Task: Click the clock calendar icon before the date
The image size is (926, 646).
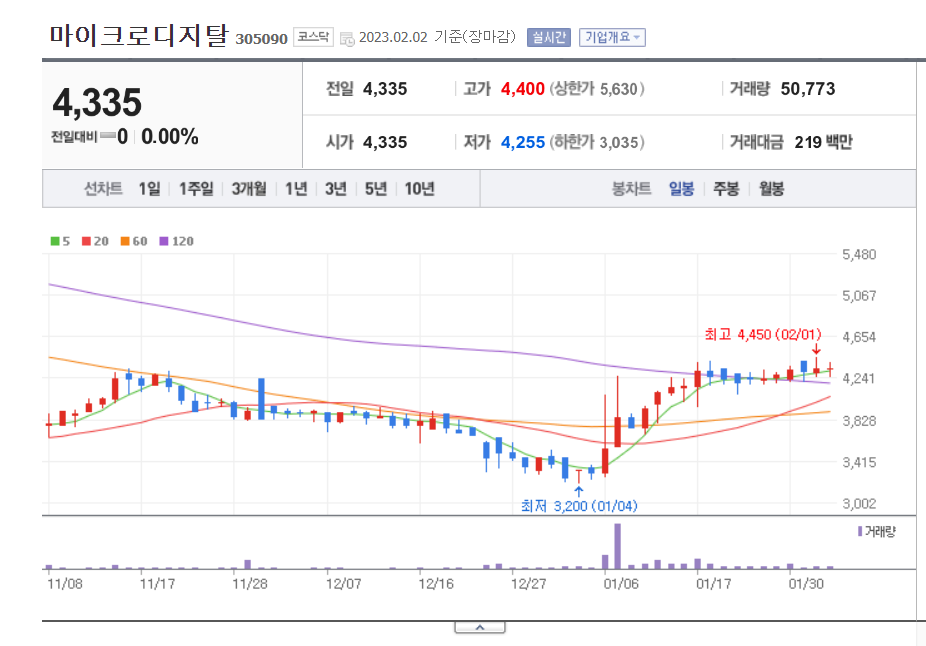Action: click(x=347, y=39)
